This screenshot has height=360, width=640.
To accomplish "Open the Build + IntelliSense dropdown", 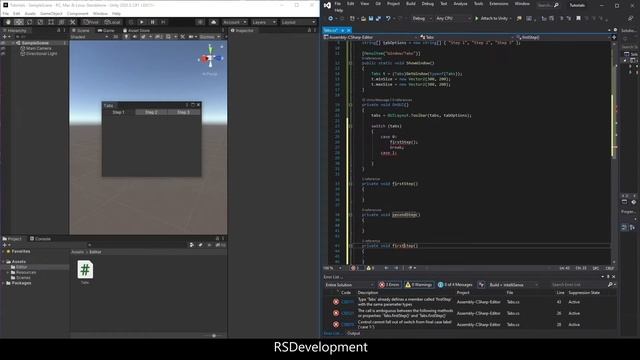I will click(514, 284).
